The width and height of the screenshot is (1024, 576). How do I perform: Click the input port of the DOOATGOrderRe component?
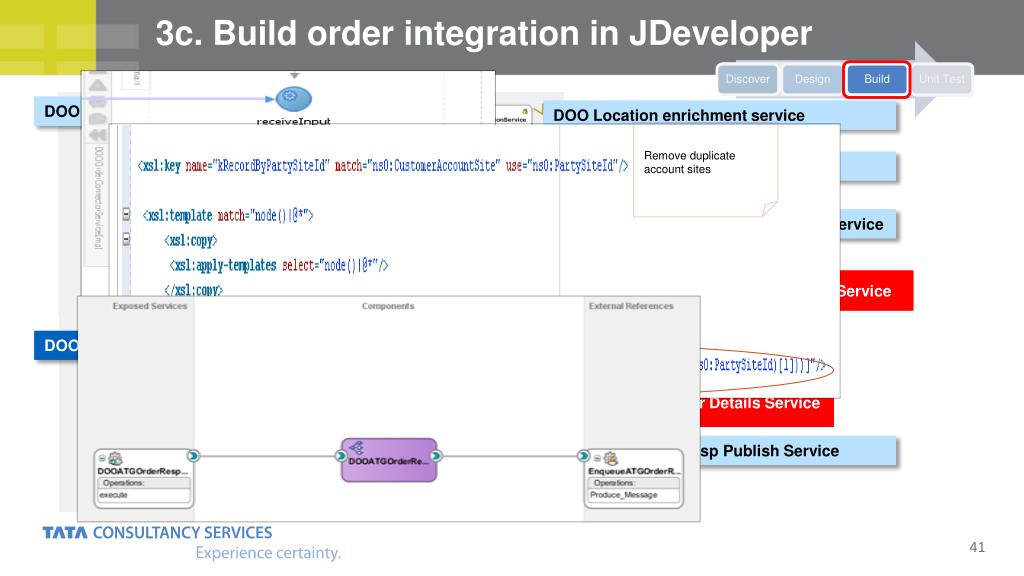pos(341,456)
